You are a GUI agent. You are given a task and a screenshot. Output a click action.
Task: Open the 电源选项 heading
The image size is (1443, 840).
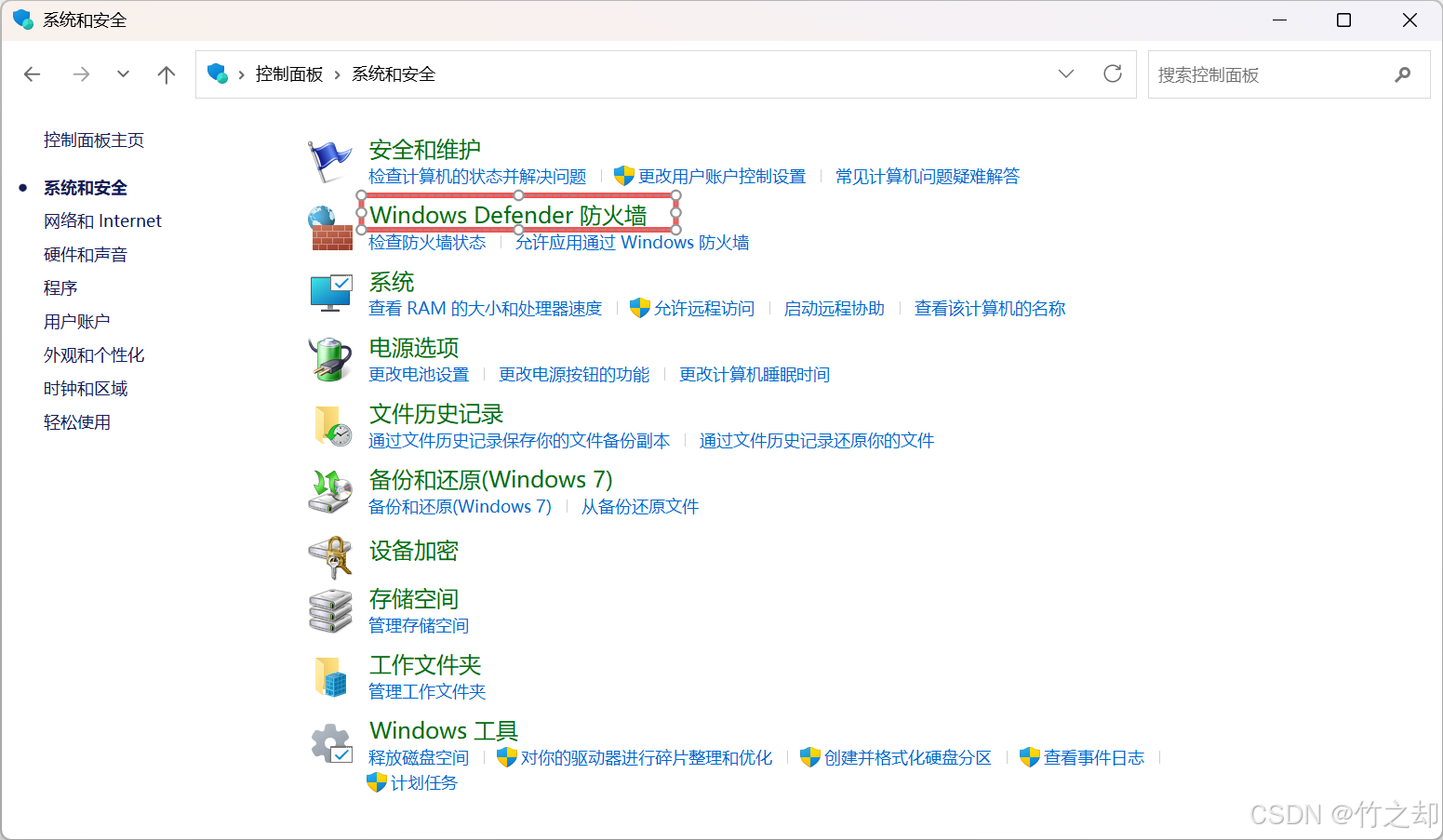tap(414, 348)
